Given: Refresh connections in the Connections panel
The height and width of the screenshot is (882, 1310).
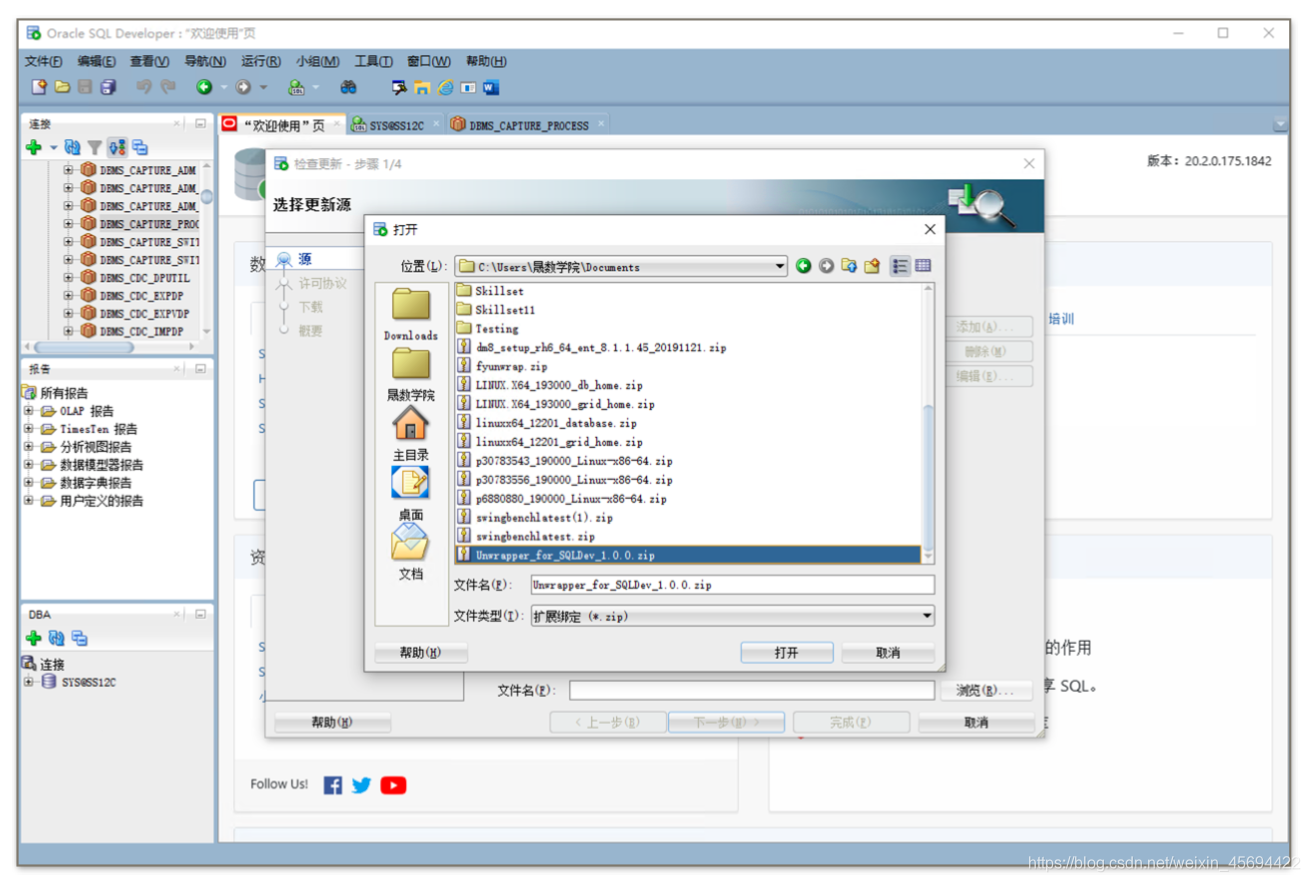Looking at the screenshot, I should [x=72, y=148].
